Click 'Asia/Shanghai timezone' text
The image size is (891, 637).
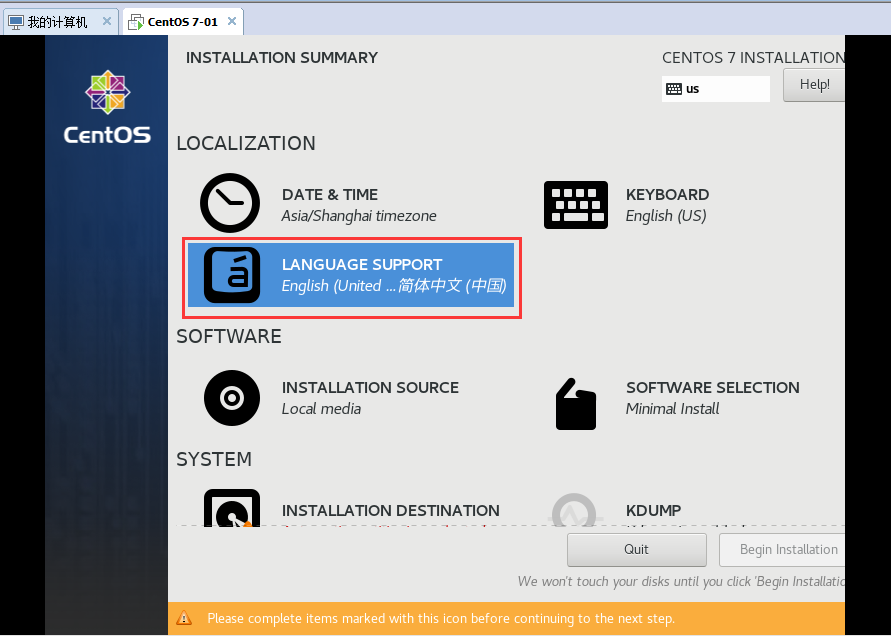pyautogui.click(x=359, y=216)
